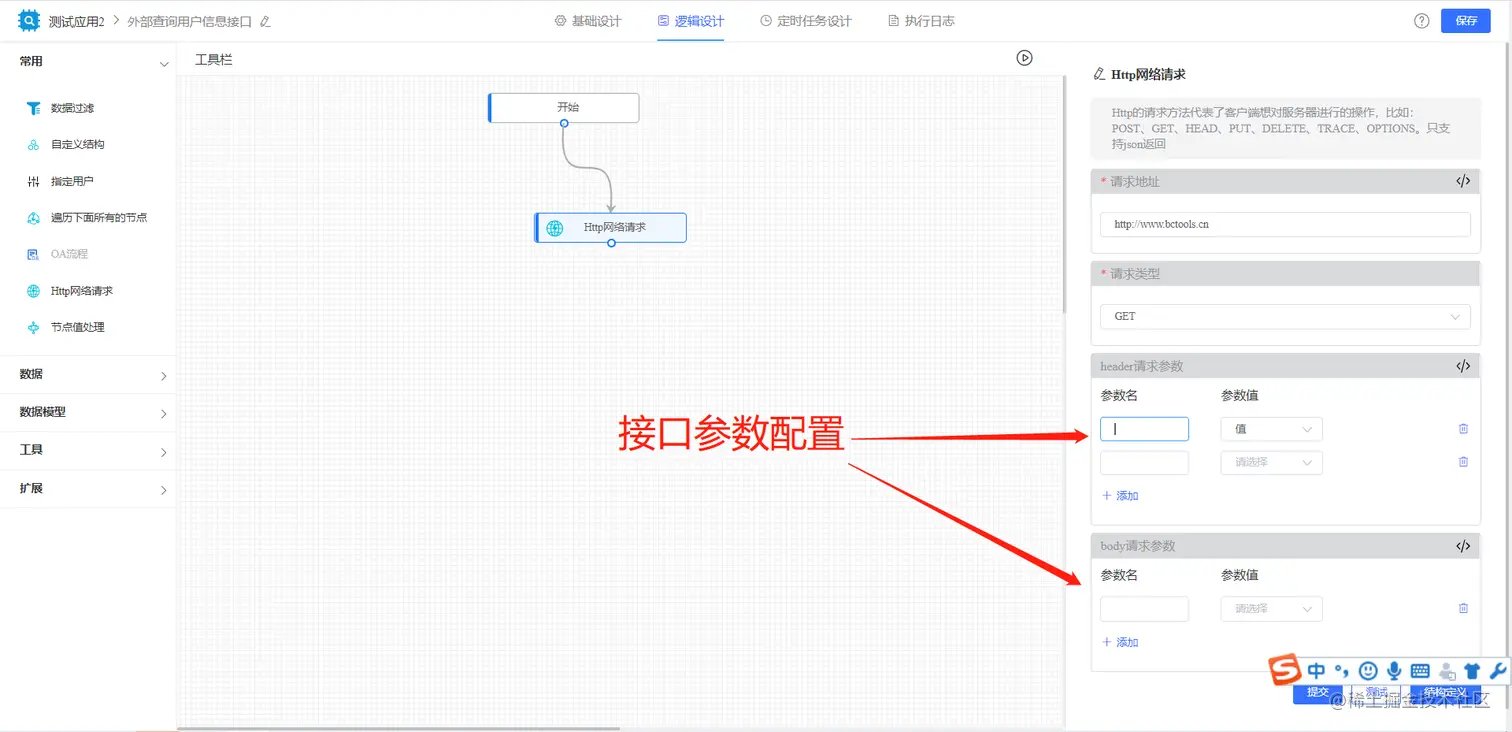Toggle code mode for body请求参数
The width and height of the screenshot is (1512, 732).
point(1463,546)
